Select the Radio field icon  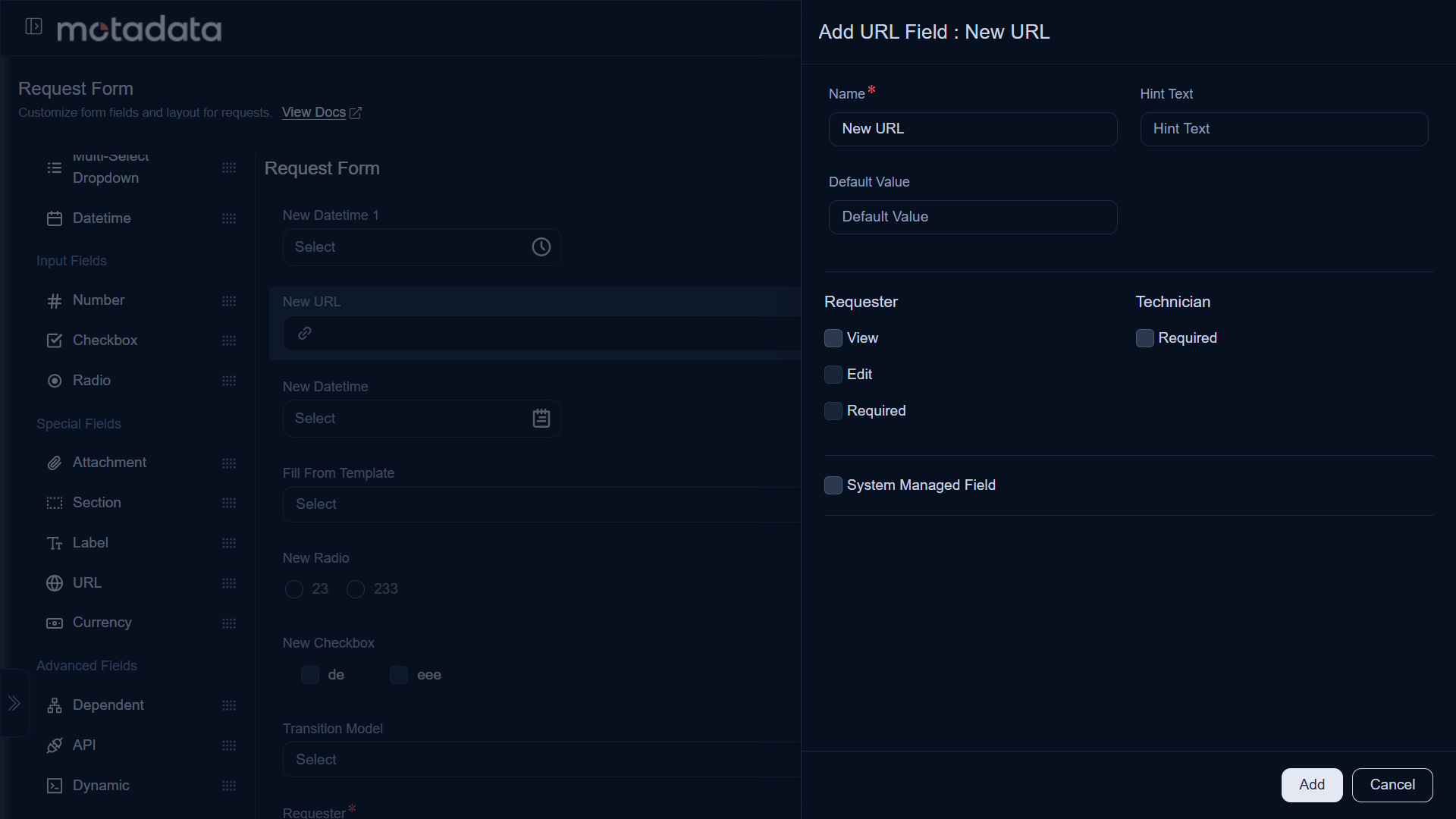pyautogui.click(x=55, y=381)
